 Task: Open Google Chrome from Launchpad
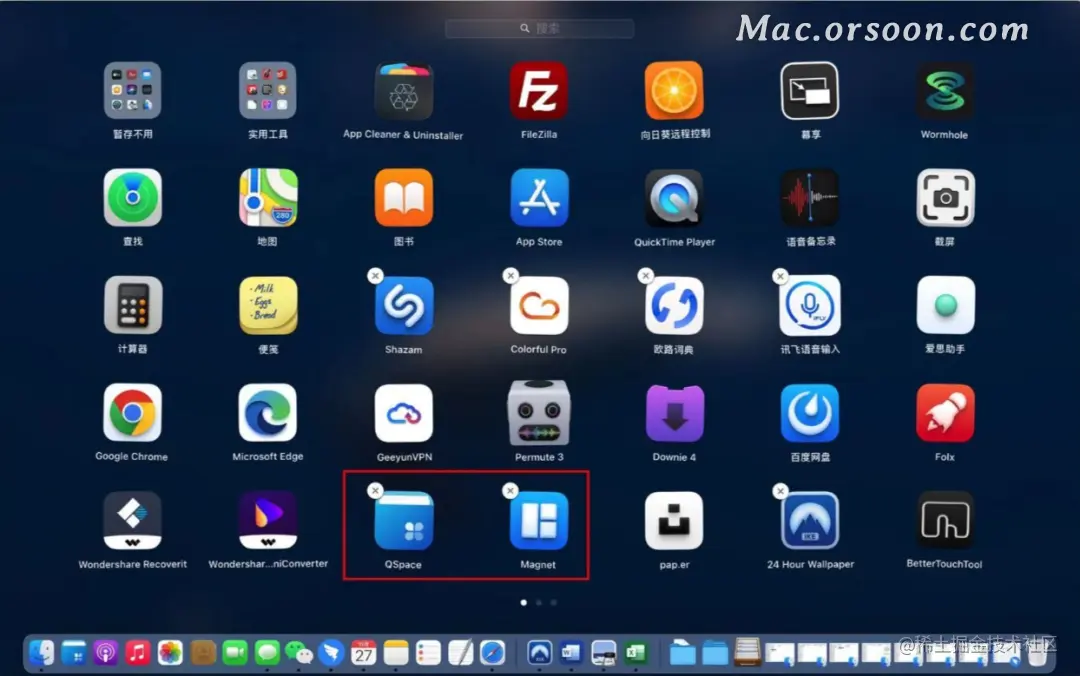click(x=132, y=413)
